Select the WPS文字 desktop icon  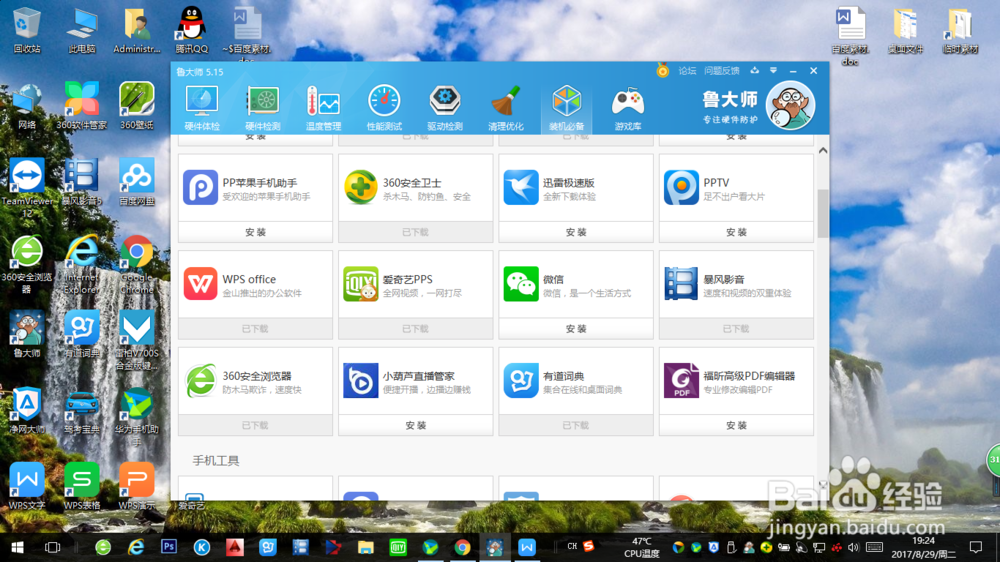[27, 486]
